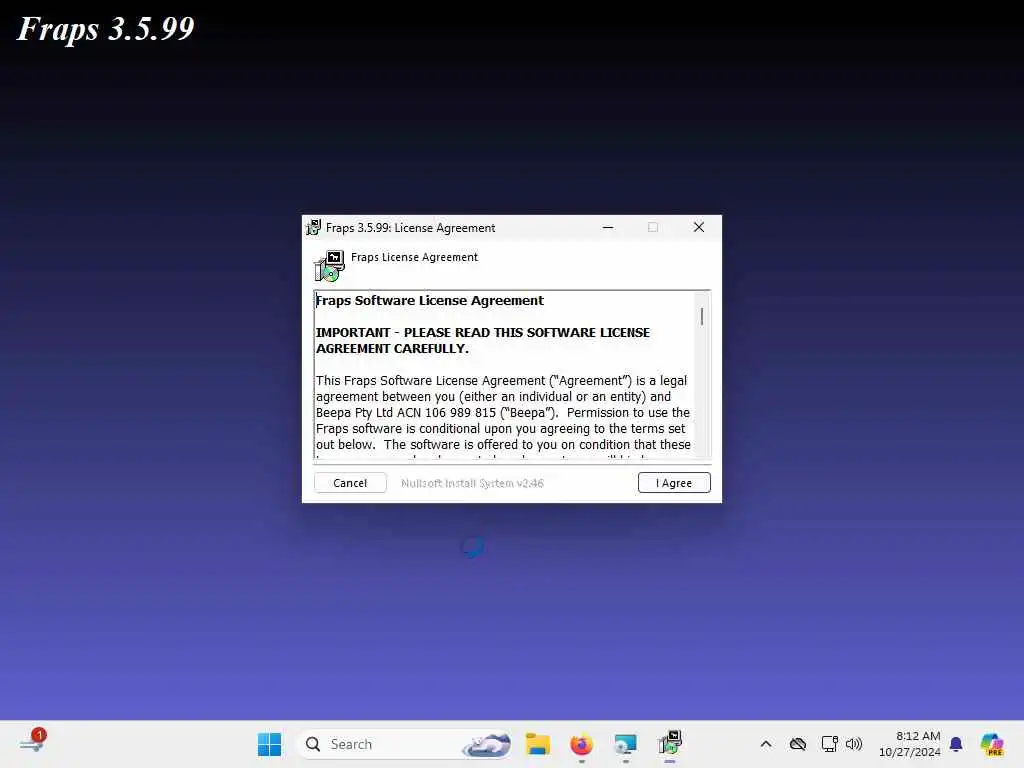This screenshot has width=1024, height=768.
Task: Click inside the license agreement text box
Action: [x=504, y=374]
